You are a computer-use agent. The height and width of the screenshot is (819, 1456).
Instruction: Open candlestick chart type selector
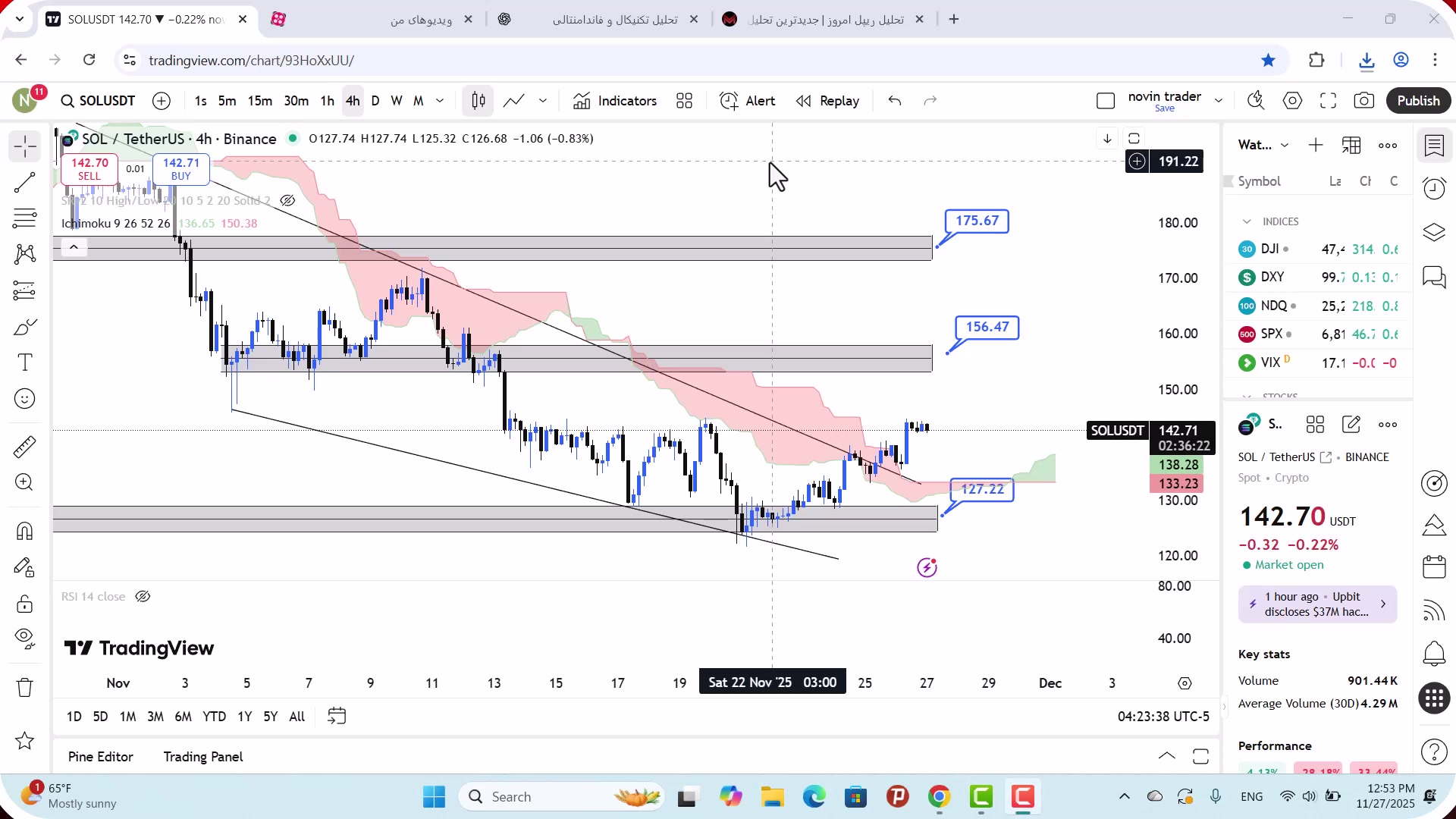479,101
